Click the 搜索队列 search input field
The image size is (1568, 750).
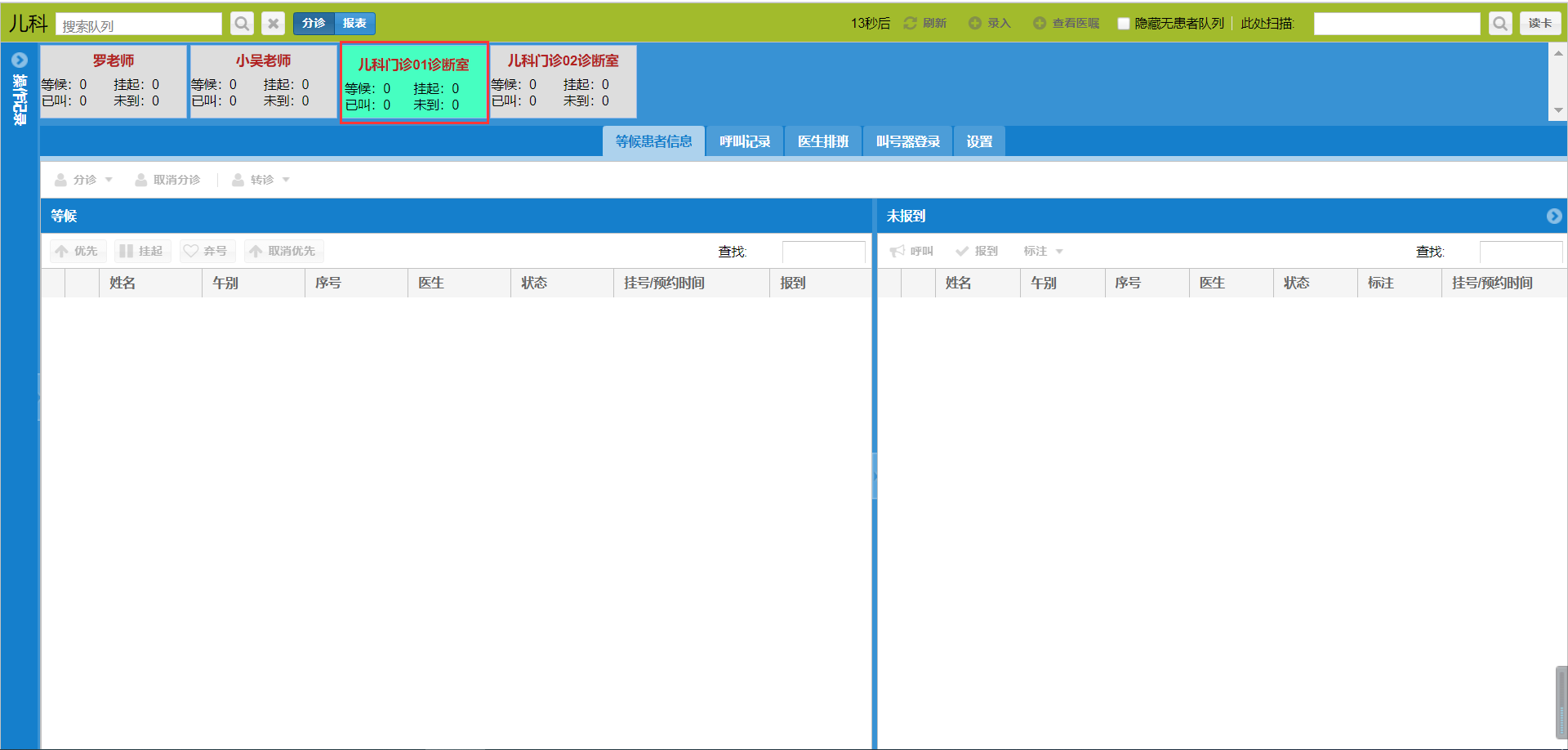[139, 25]
